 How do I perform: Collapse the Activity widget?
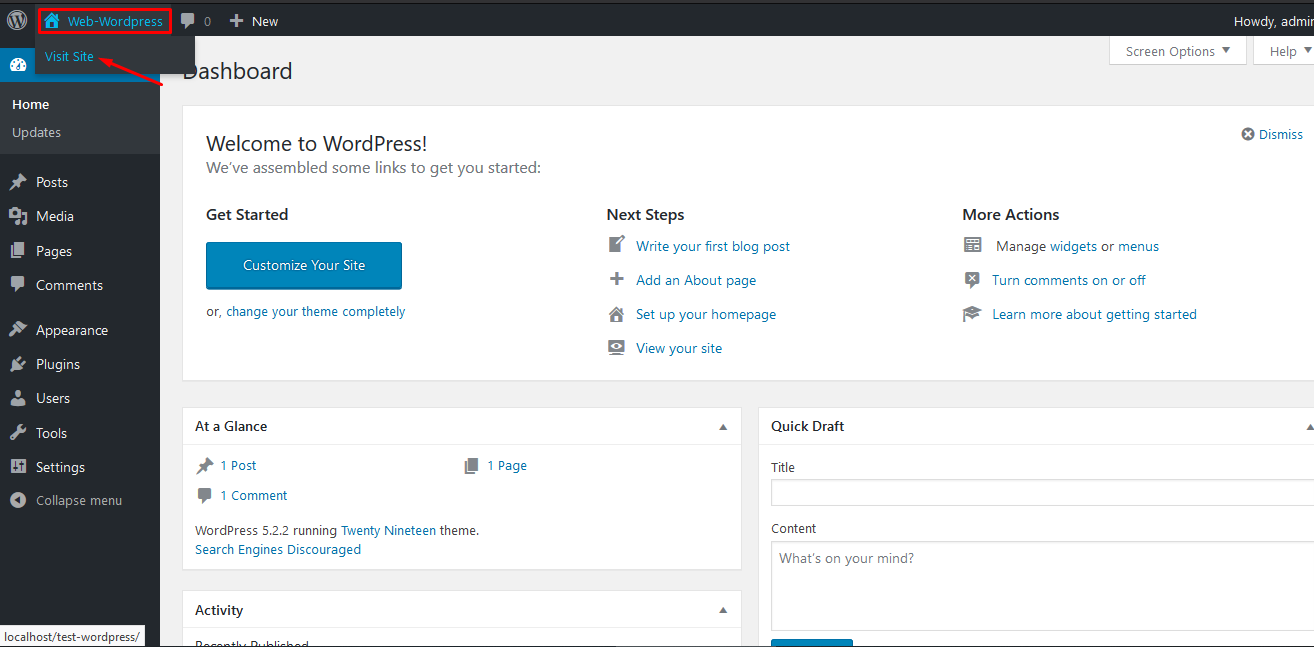click(x=723, y=610)
